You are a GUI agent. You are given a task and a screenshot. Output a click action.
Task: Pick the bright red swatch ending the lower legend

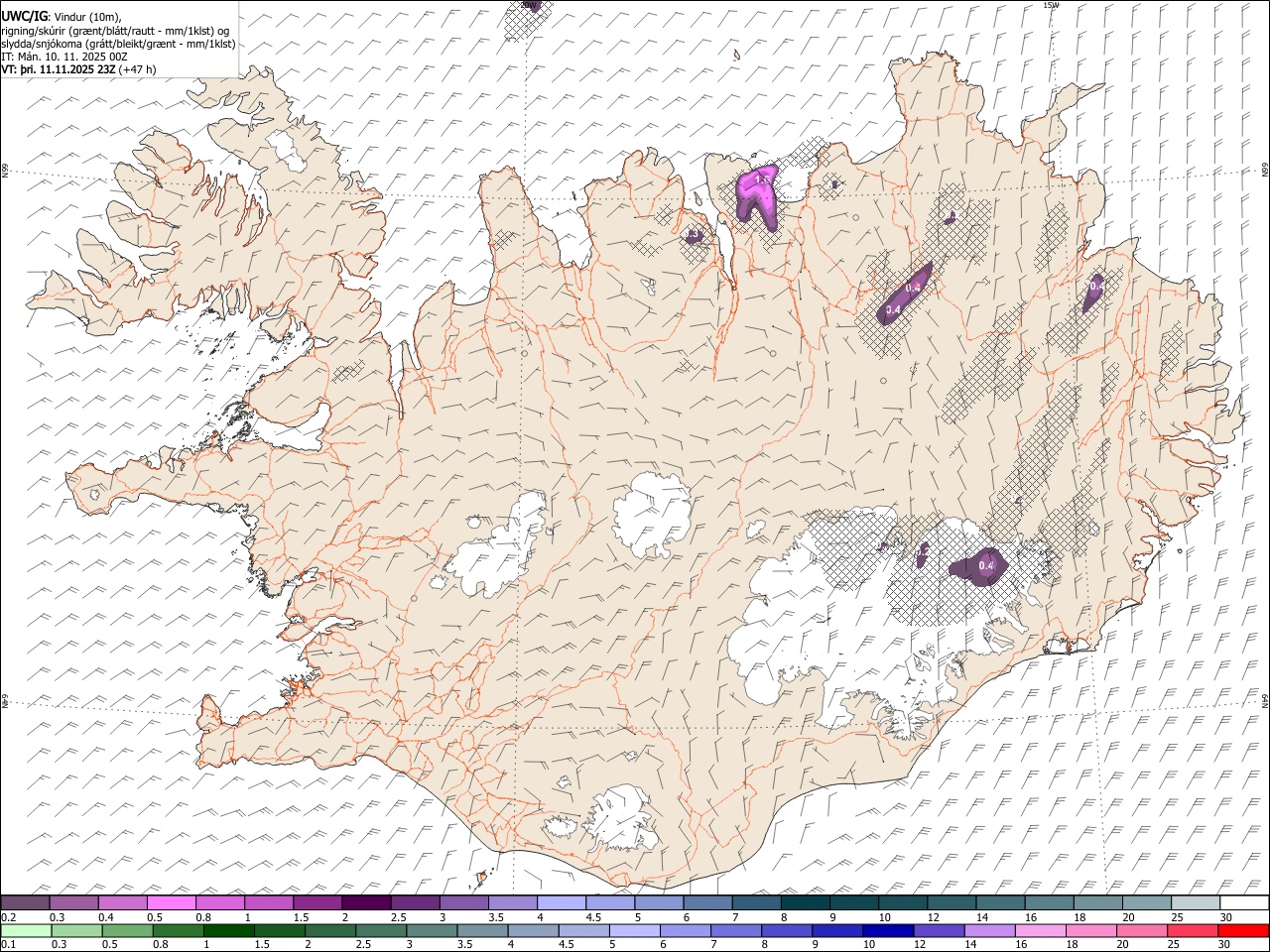pyautogui.click(x=1242, y=930)
